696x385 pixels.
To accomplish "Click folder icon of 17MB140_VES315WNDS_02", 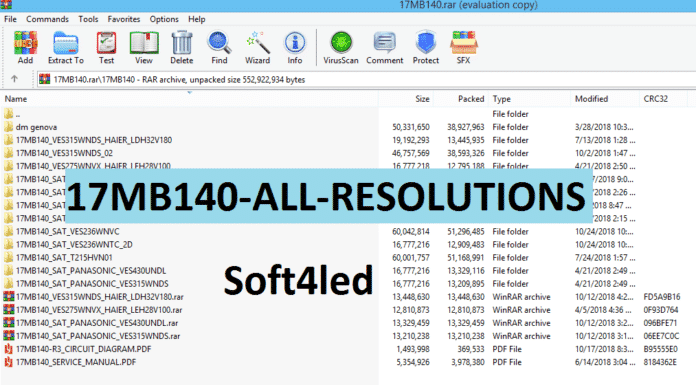I will [8, 153].
